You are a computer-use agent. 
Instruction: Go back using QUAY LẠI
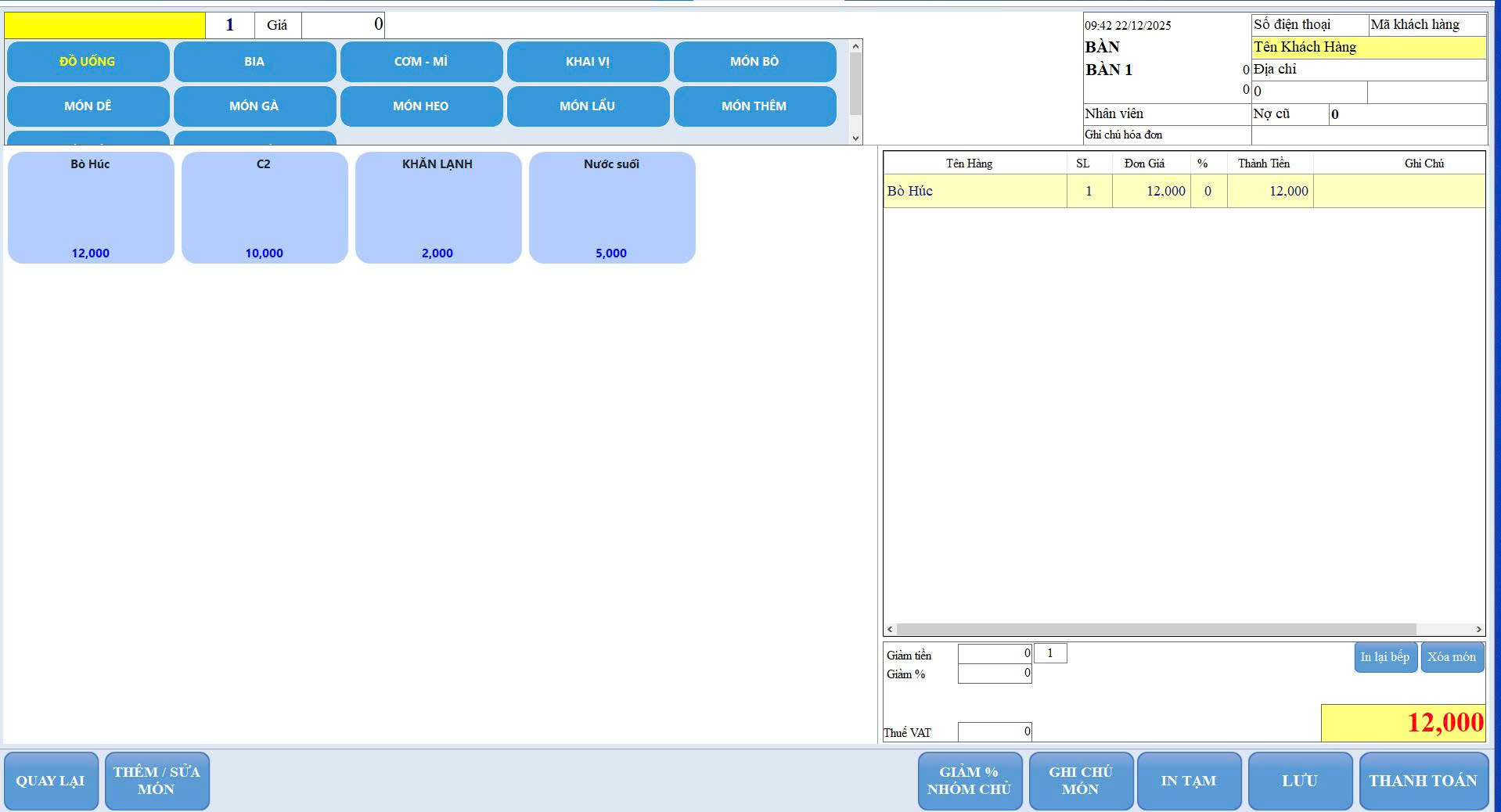(x=51, y=781)
